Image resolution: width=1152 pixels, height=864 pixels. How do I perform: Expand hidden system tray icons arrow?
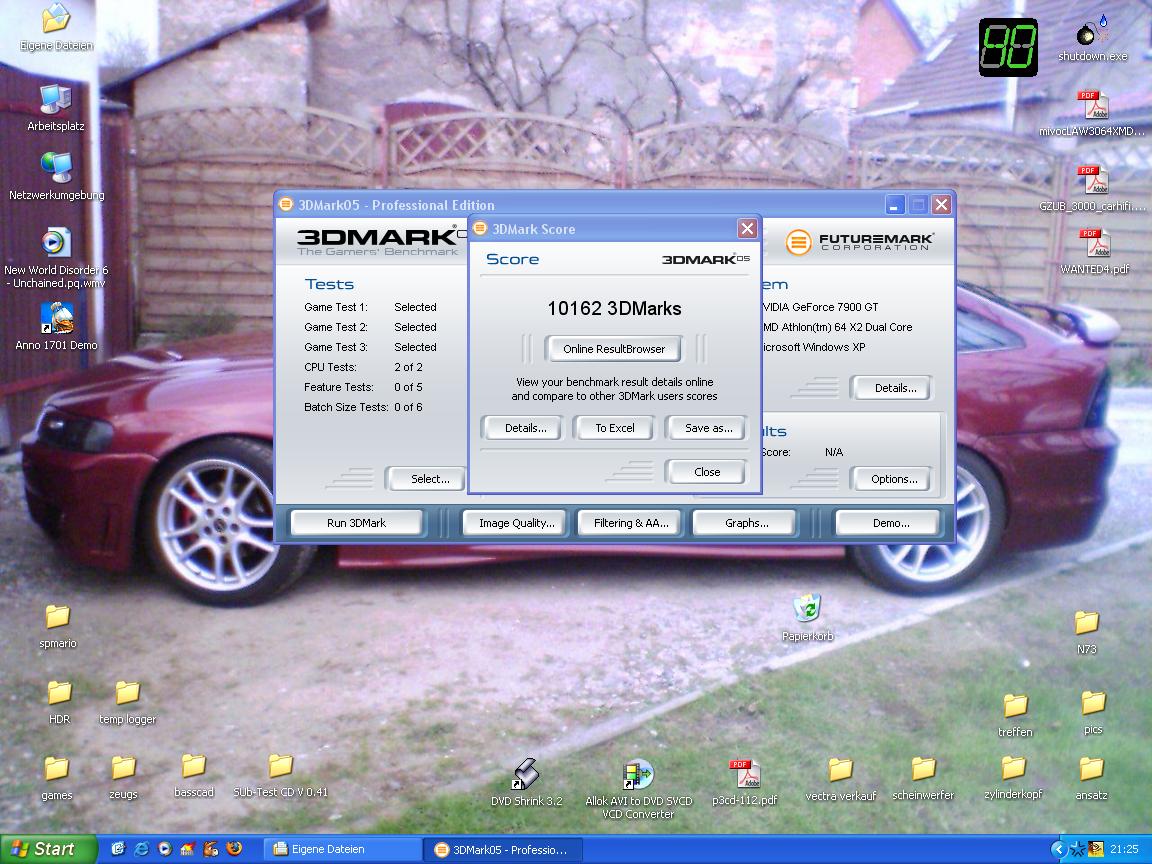pyautogui.click(x=1058, y=849)
